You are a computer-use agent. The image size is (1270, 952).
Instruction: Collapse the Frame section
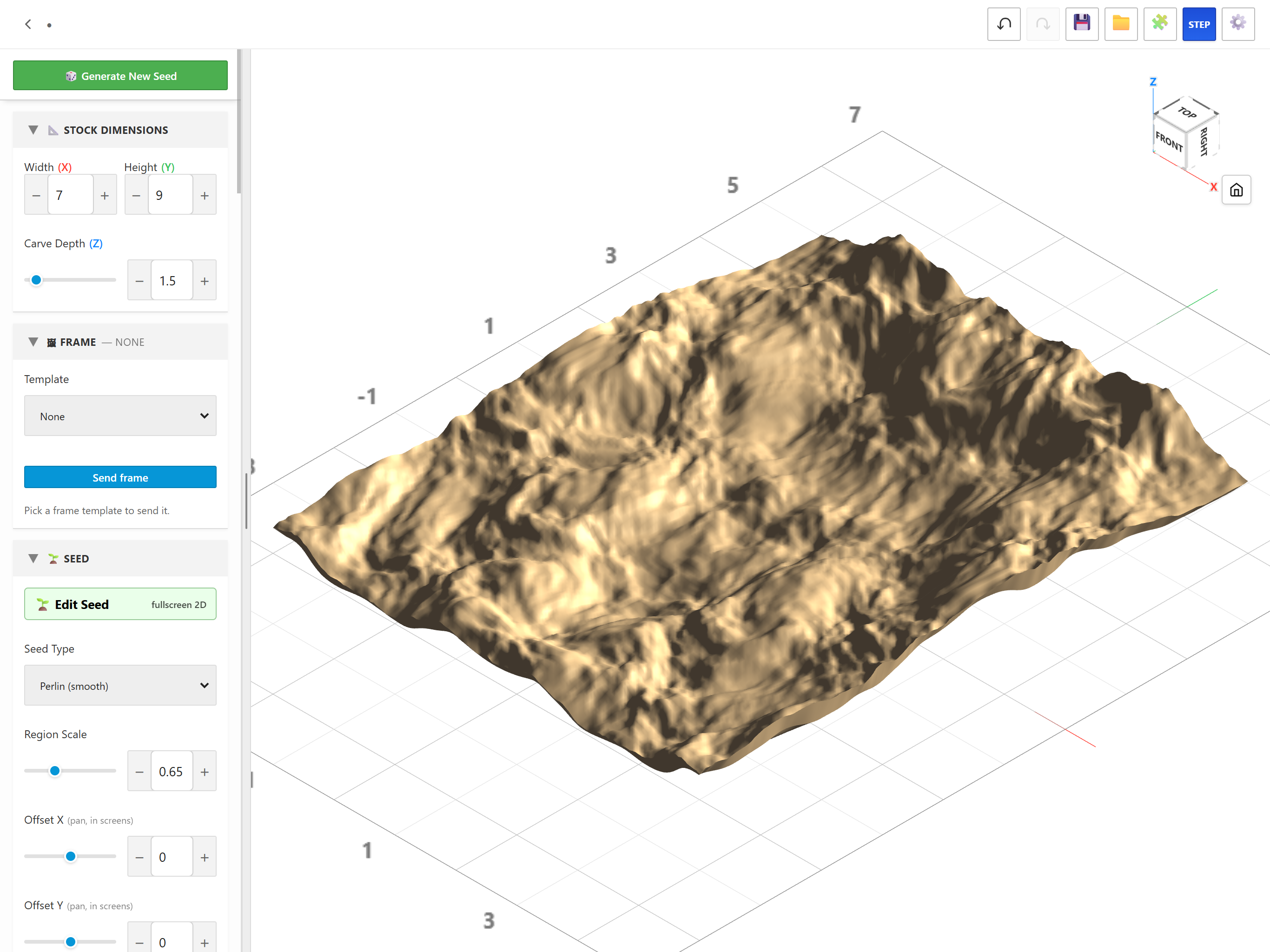point(33,342)
